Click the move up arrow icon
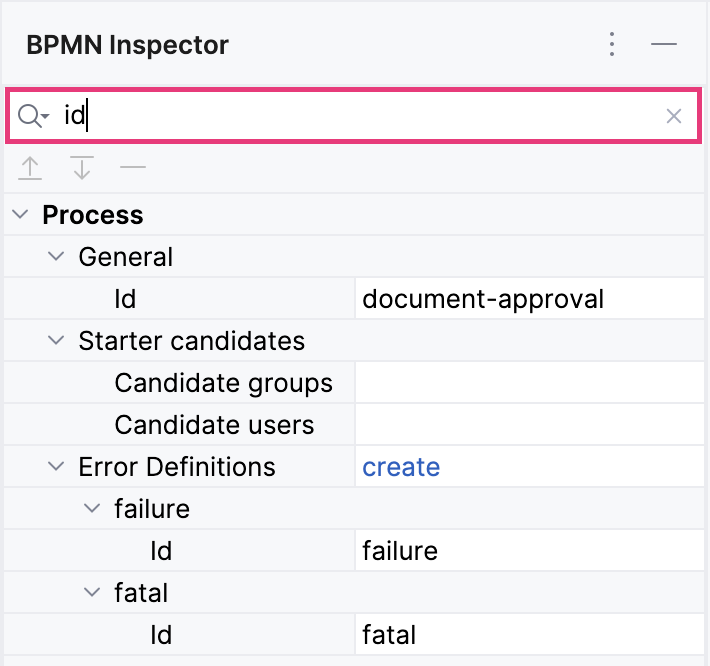Viewport: 710px width, 666px height. [x=31, y=168]
